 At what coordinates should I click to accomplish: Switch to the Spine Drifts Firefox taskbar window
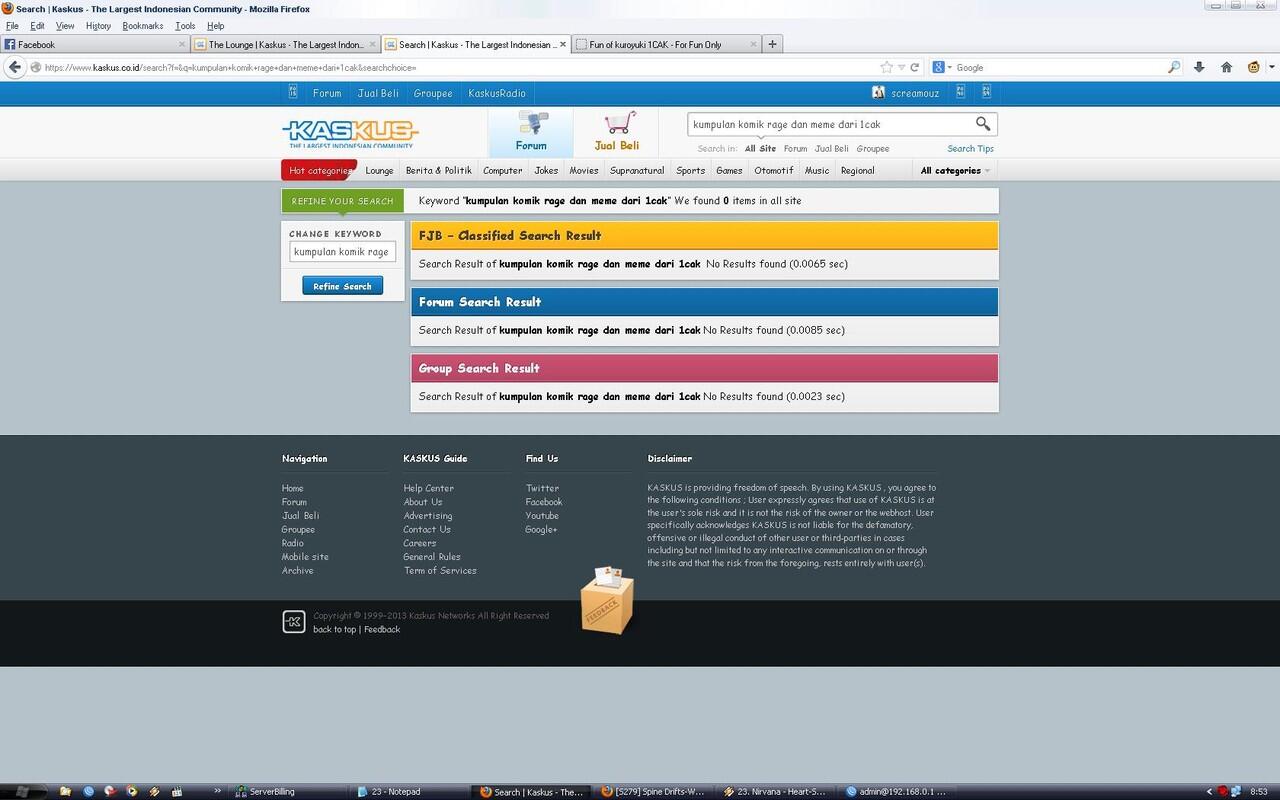652,792
